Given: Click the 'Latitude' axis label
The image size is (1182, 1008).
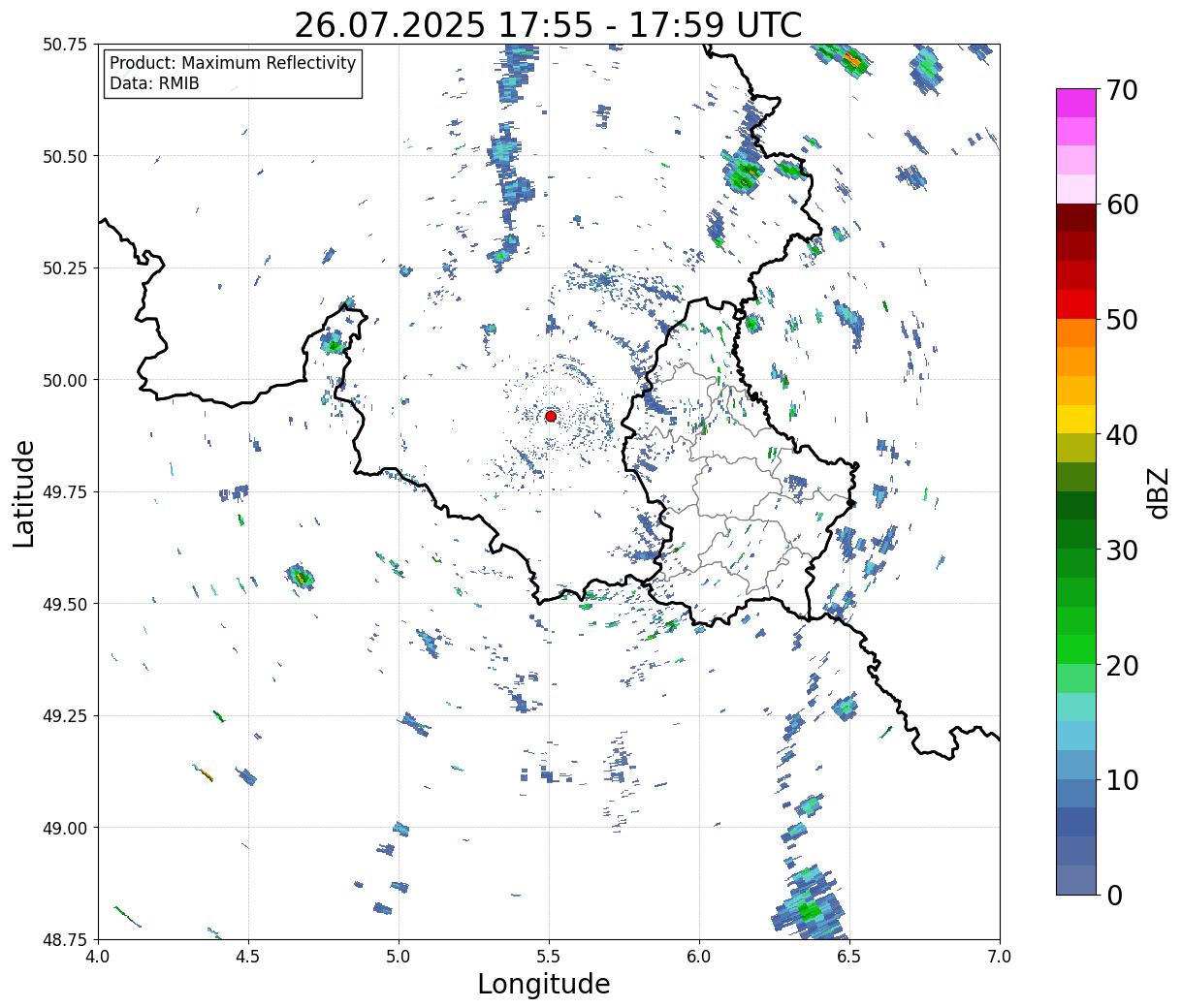Looking at the screenshot, I should (x=24, y=493).
